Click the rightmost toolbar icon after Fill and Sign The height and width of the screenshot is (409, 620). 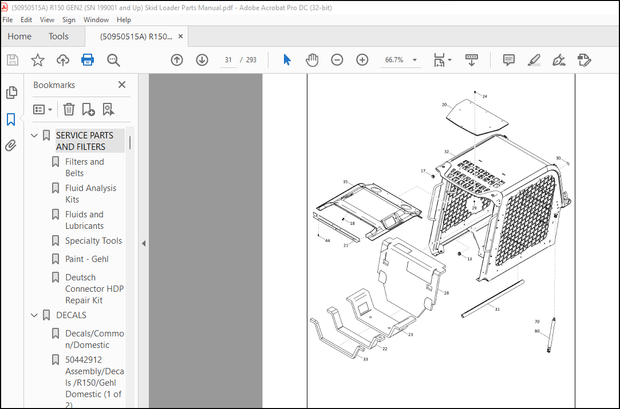tap(584, 60)
